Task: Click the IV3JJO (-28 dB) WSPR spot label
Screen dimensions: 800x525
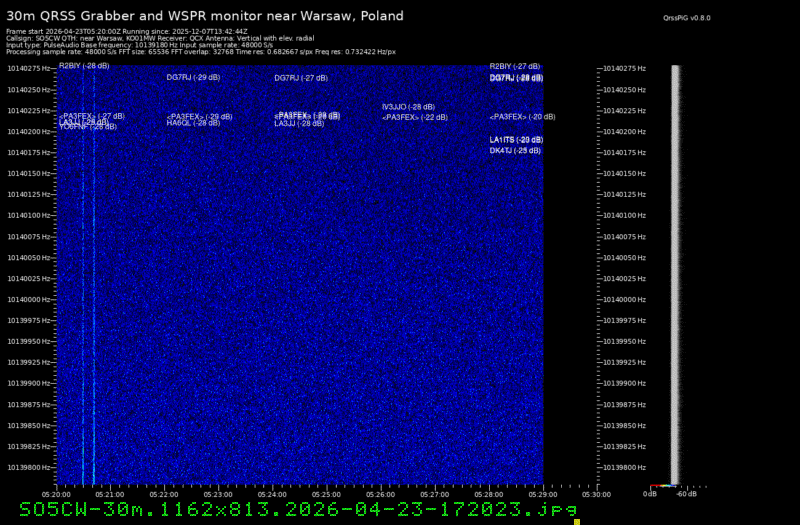Action: click(408, 107)
